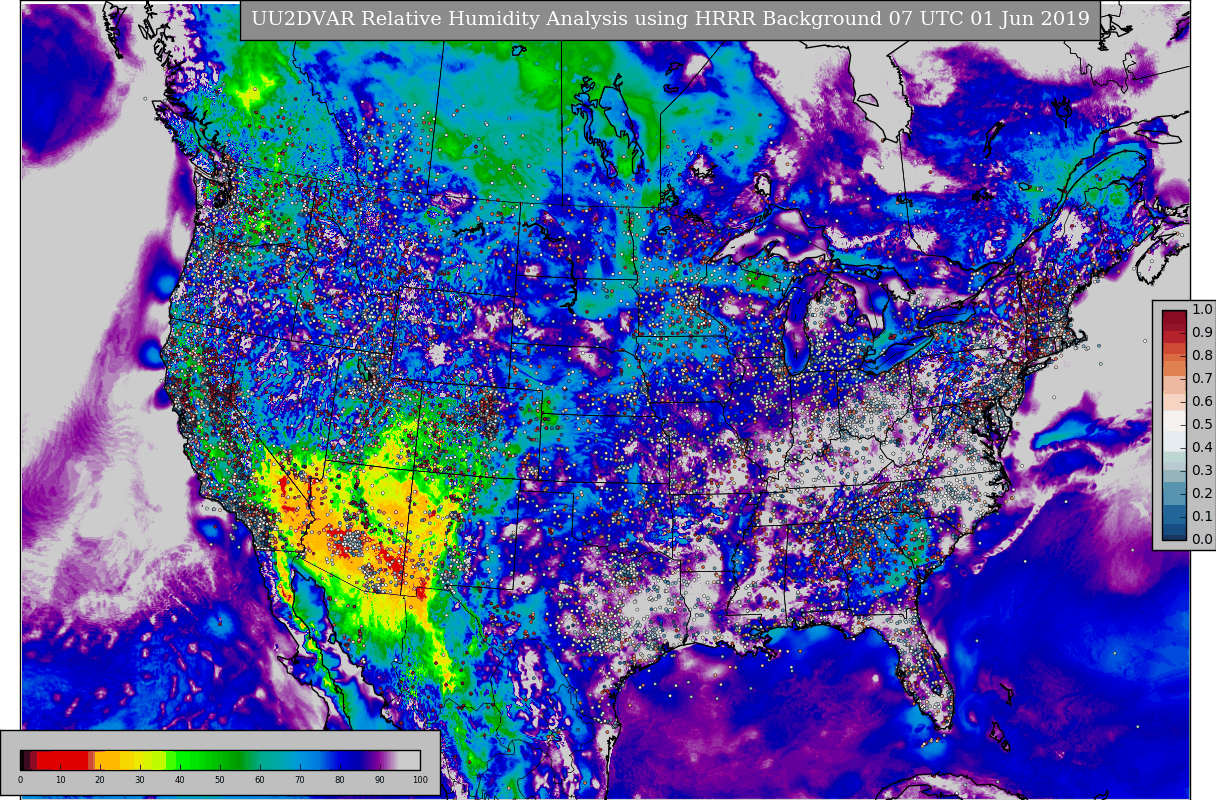The height and width of the screenshot is (800, 1216).
Task: Click the 70 tick label on humidity colorbar
Action: [x=300, y=780]
